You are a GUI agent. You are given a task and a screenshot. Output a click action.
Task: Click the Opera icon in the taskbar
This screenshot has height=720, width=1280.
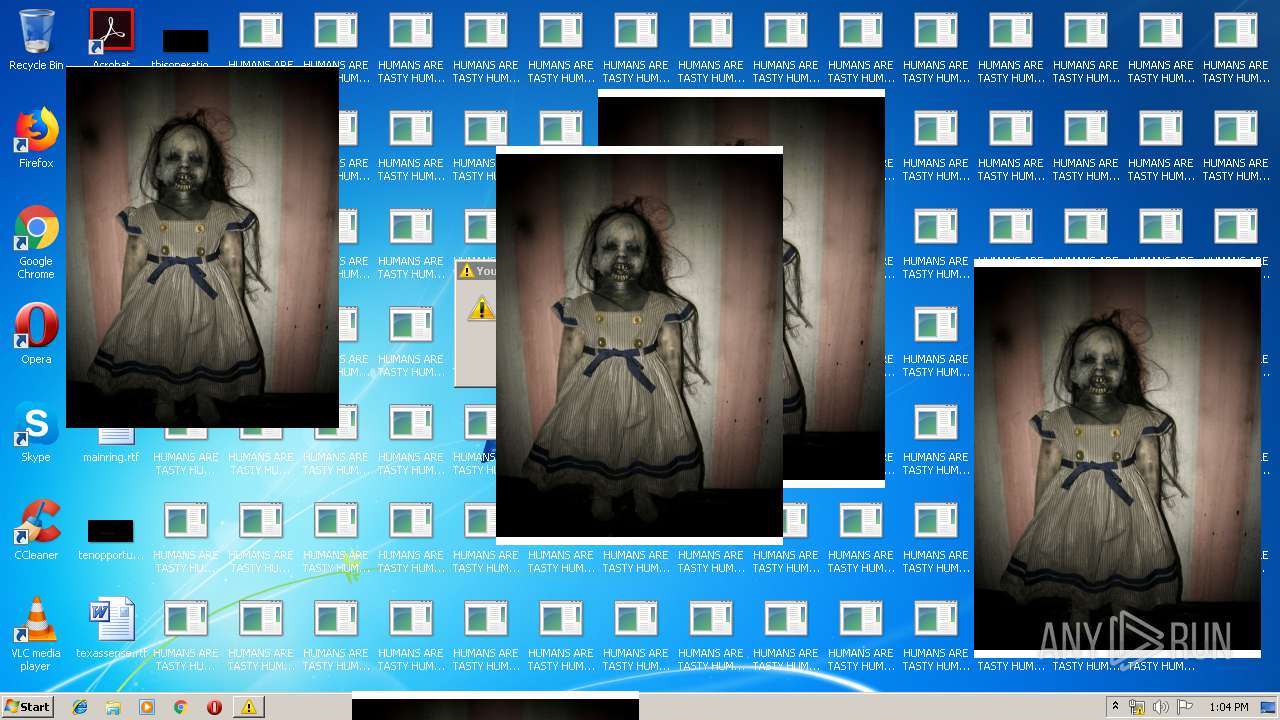coord(214,707)
